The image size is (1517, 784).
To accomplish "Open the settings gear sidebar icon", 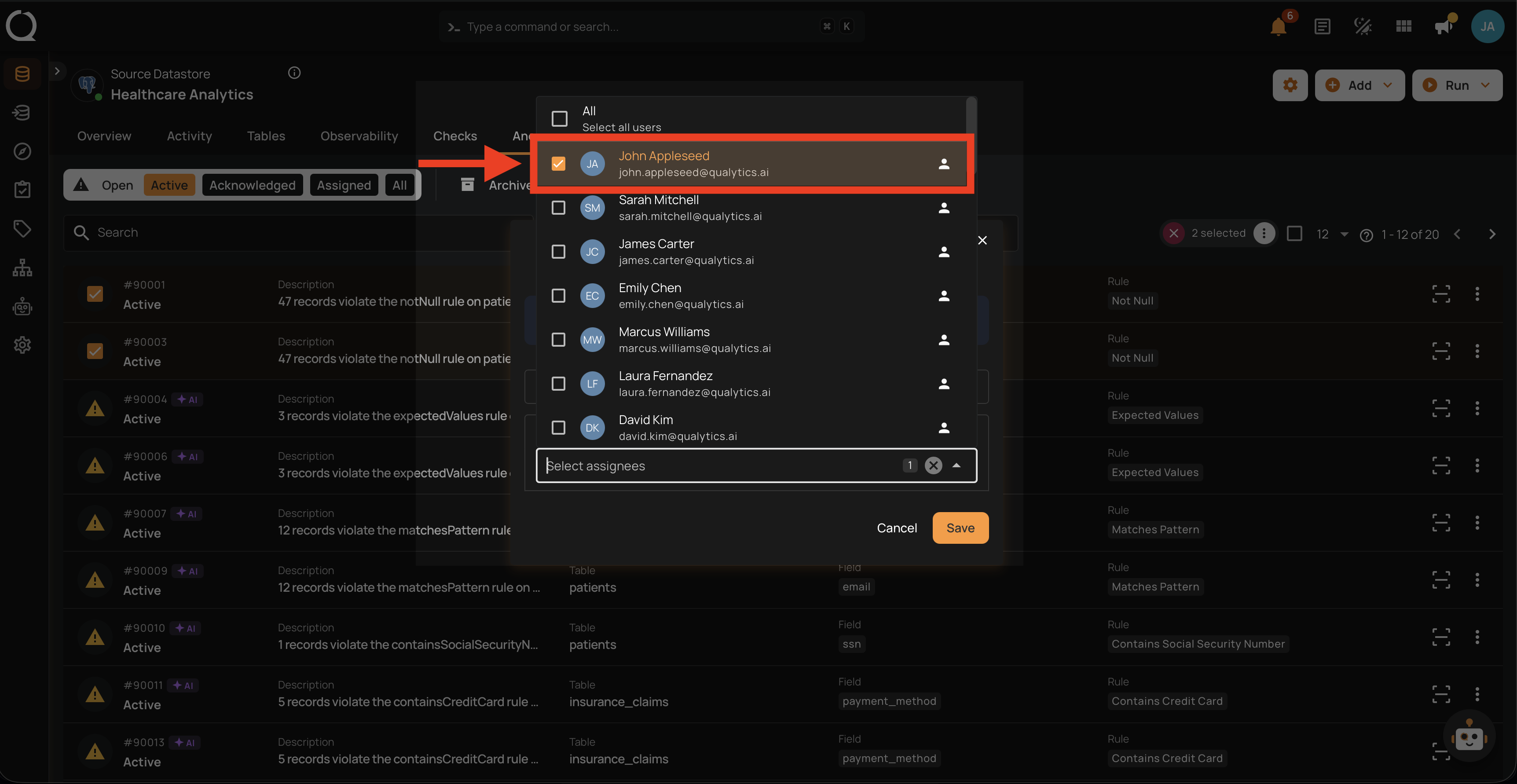I will pos(22,345).
